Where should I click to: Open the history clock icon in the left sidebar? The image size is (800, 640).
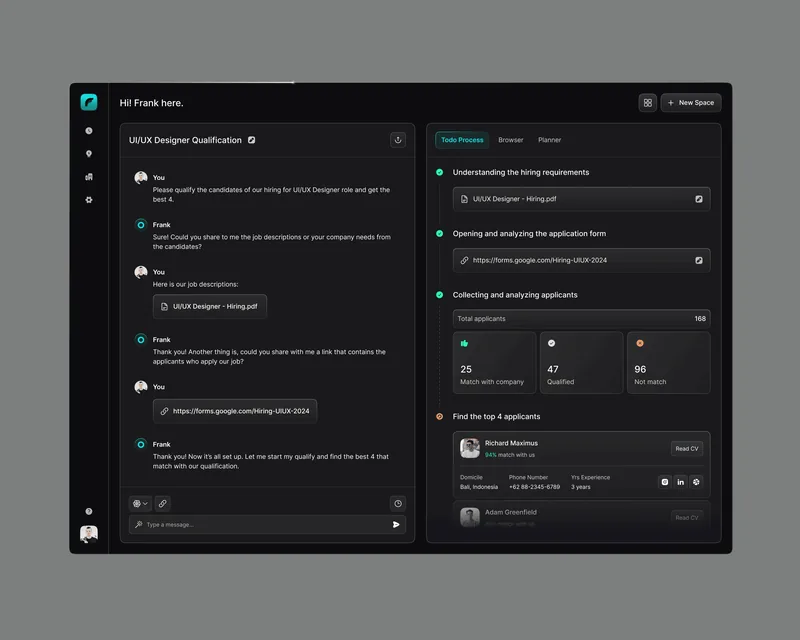[x=89, y=131]
